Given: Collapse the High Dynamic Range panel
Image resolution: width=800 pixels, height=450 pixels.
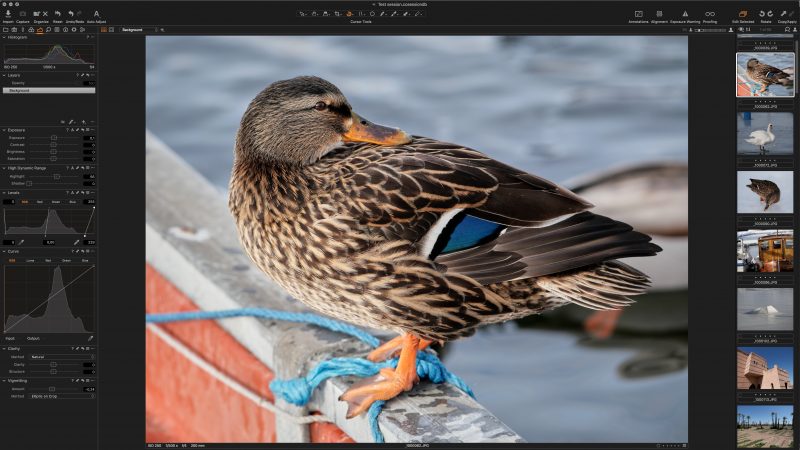Looking at the screenshot, I should click(4, 168).
